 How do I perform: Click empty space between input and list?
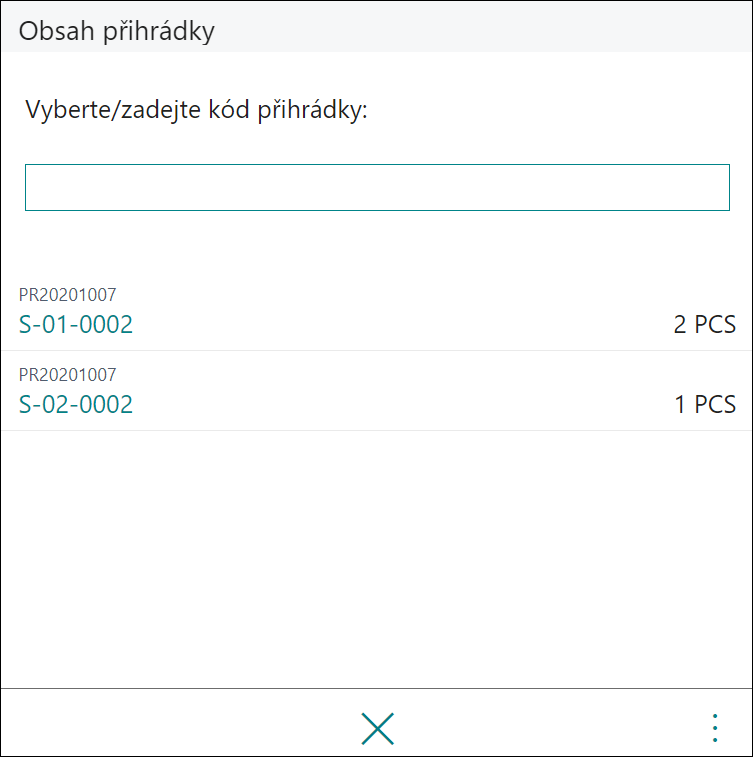[x=376, y=241]
